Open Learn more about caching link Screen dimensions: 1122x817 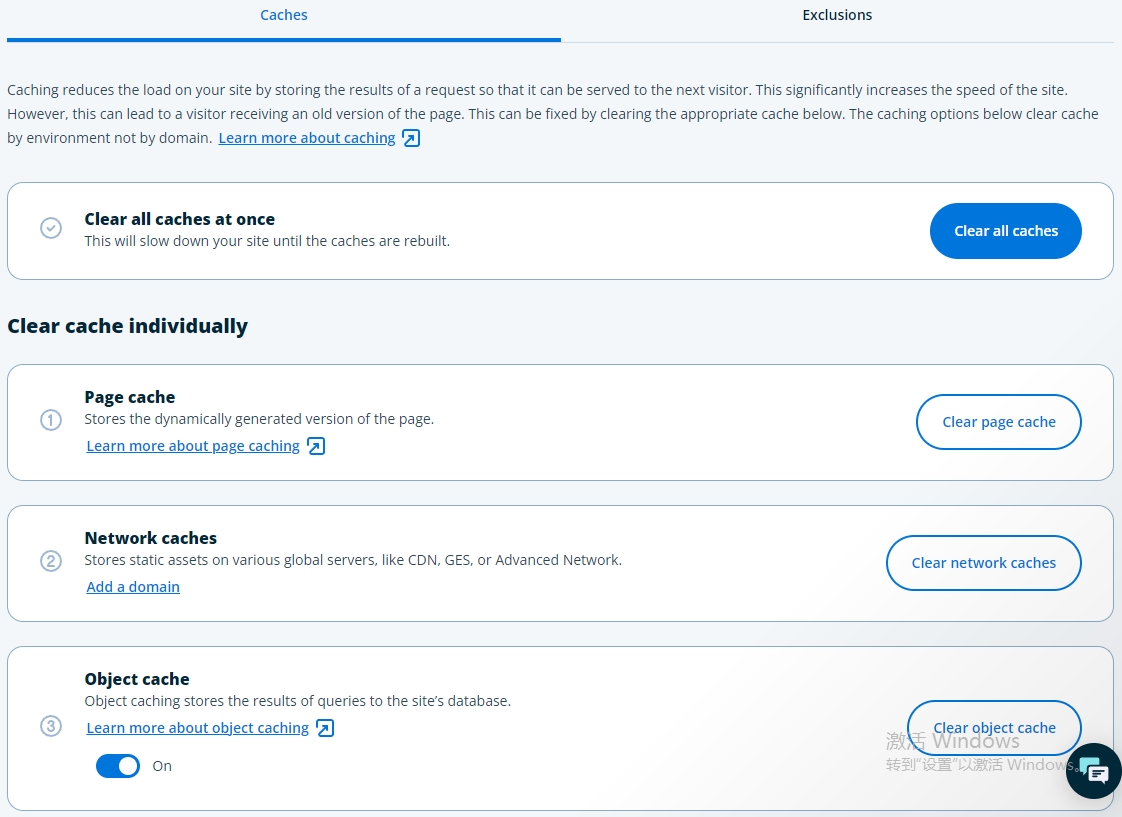point(307,138)
